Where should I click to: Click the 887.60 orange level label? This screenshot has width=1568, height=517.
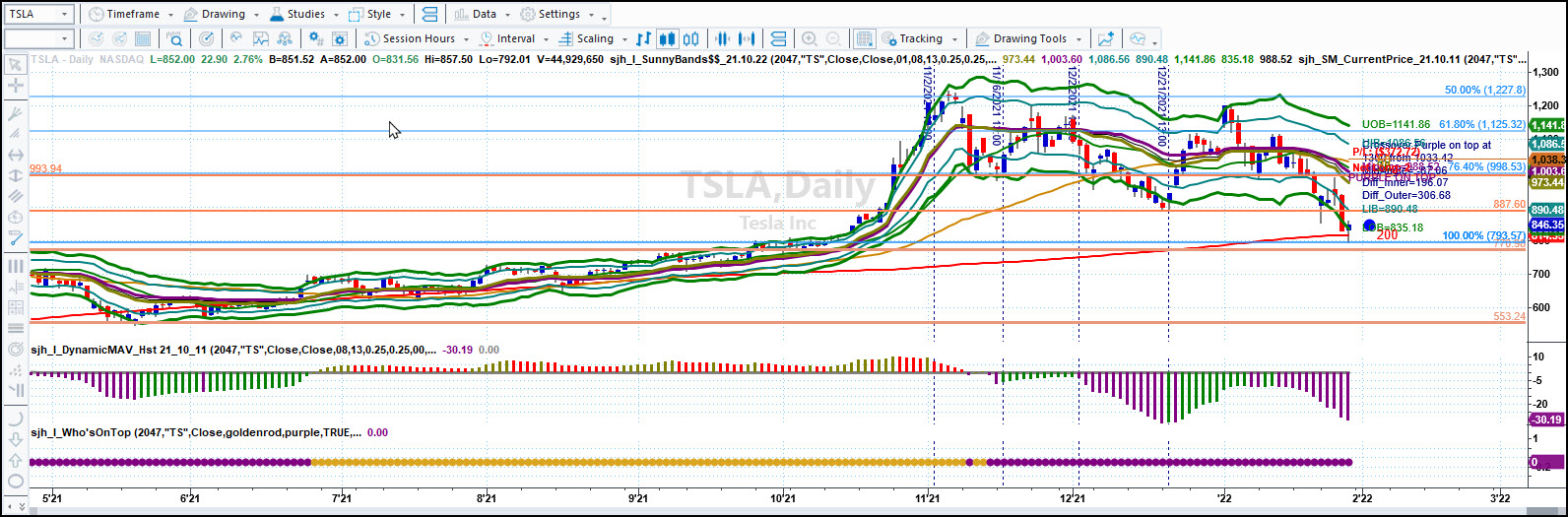coord(1509,204)
